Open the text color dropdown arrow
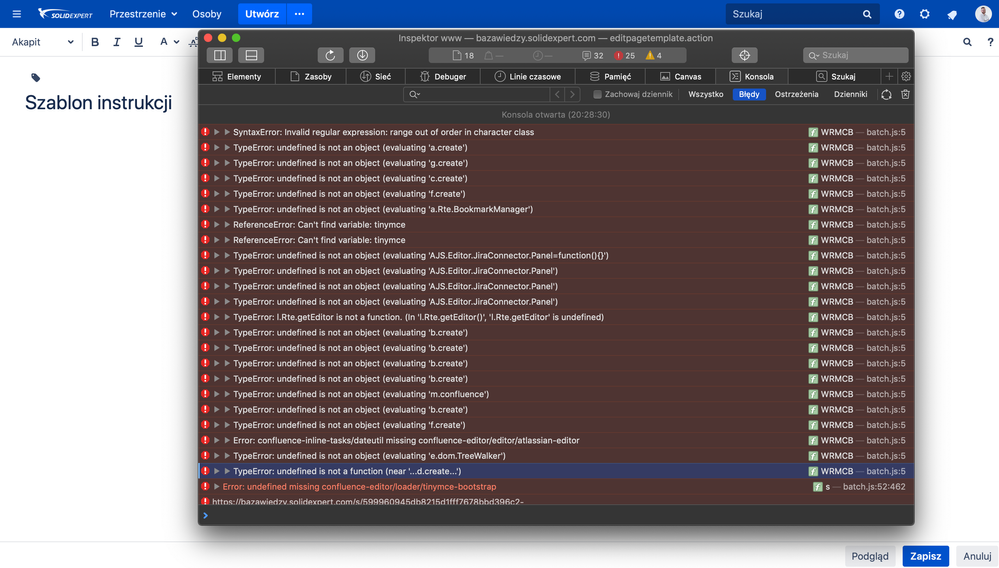The width and height of the screenshot is (999, 568). pyautogui.click(x=176, y=42)
